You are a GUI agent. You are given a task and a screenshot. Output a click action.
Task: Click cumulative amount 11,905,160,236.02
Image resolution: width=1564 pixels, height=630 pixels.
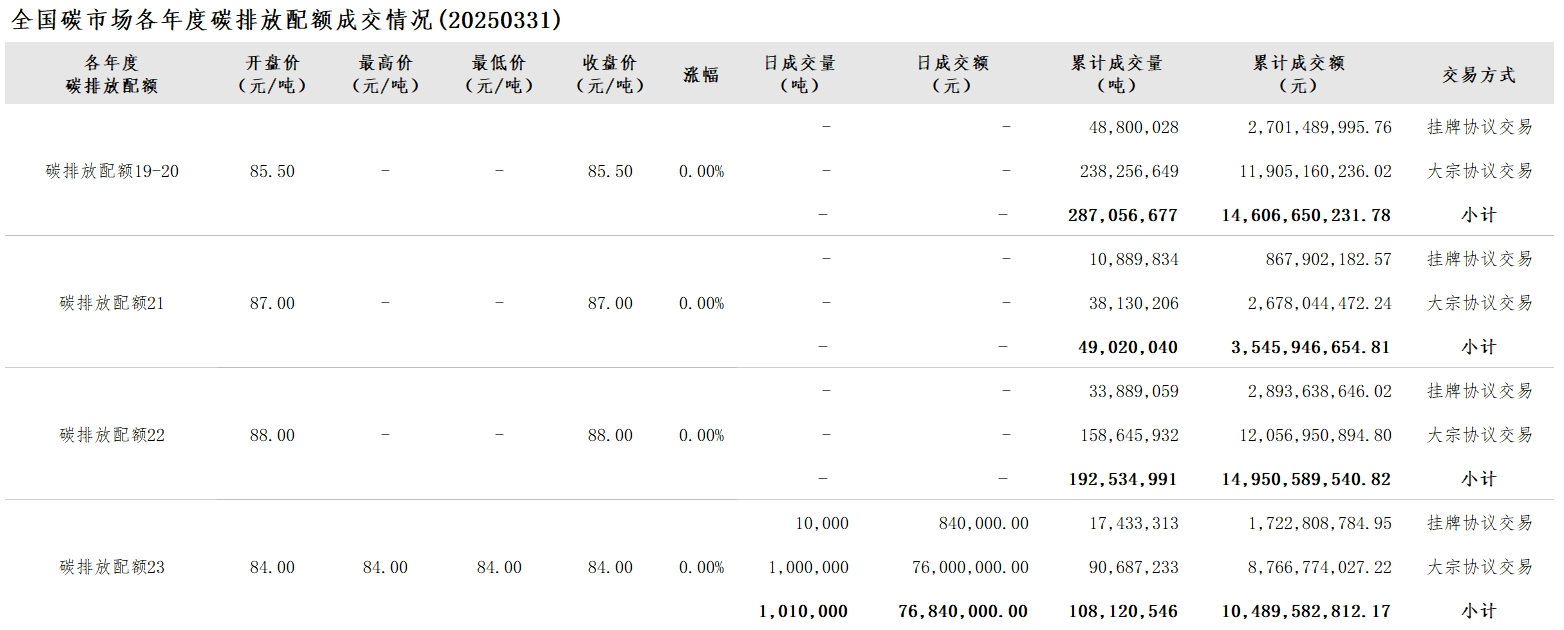click(x=1315, y=171)
